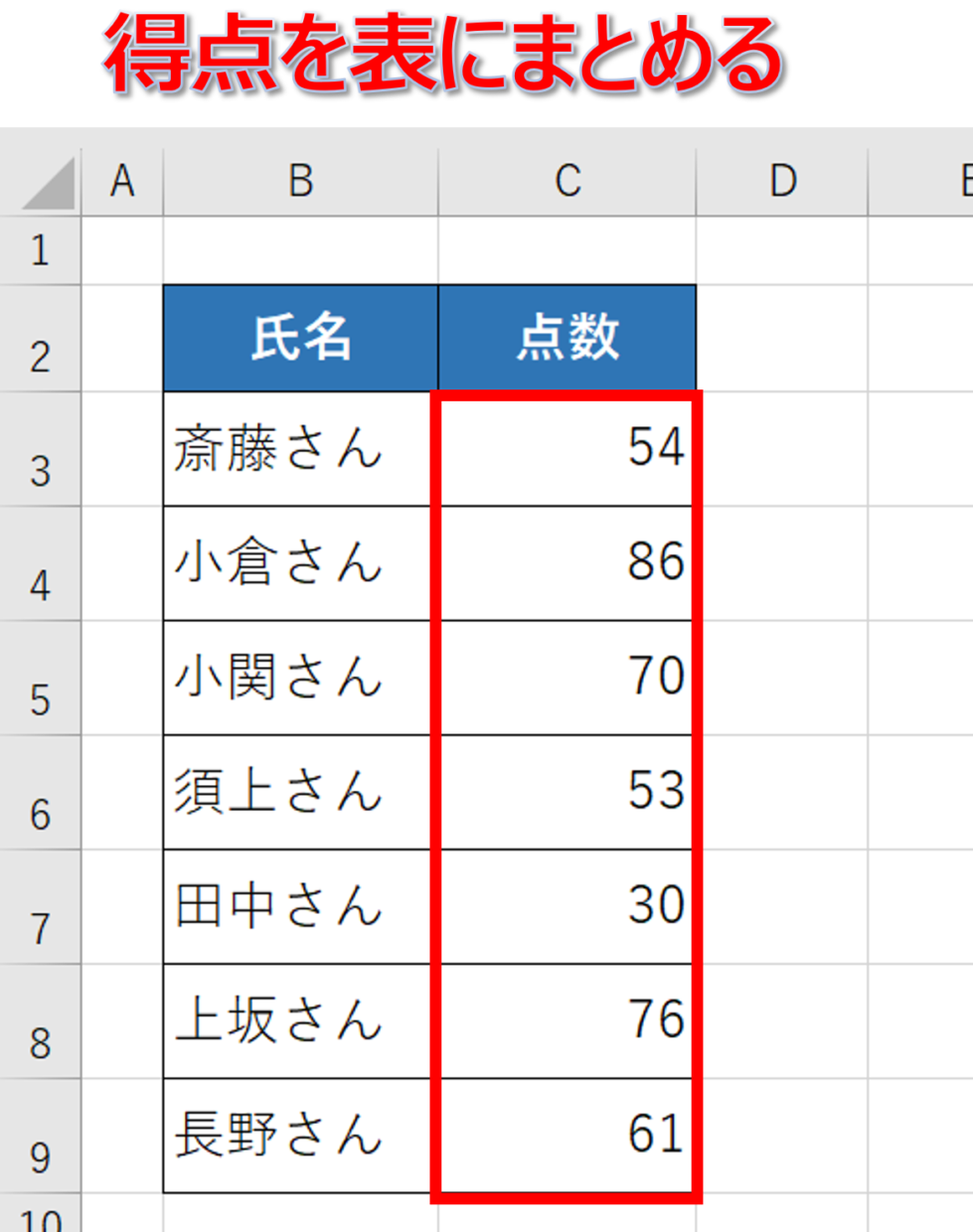Select row 2 header
Viewport: 973px width, 1232px height.
coord(40,339)
